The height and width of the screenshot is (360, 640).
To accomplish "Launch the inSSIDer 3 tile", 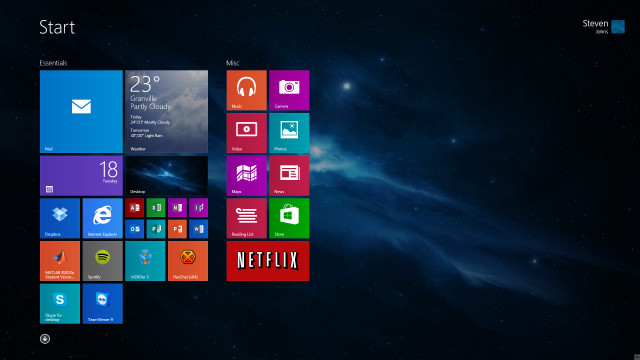I will point(145,261).
